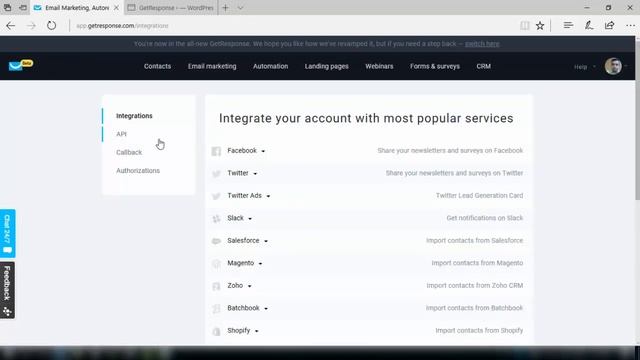Click the Zoho logo icon
Screen dimensions: 640x360
[x=216, y=286]
